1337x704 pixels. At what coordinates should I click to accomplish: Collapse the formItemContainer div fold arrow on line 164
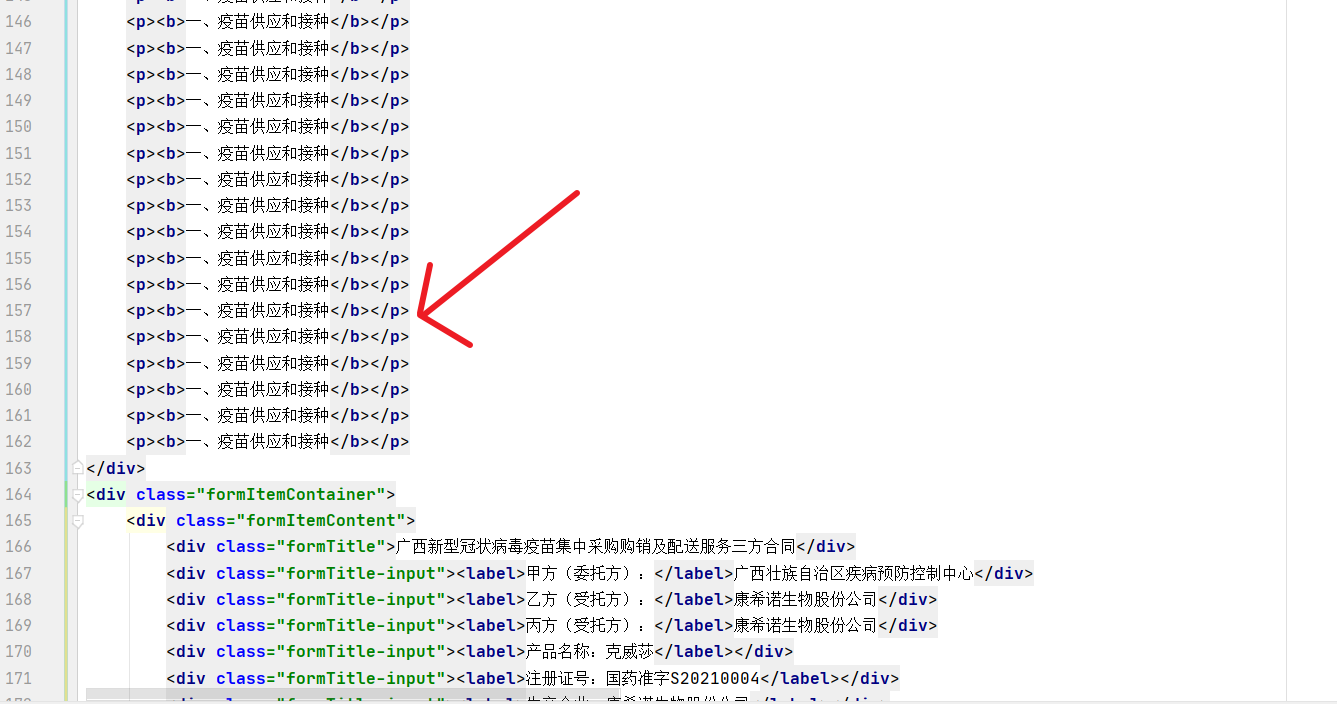pos(77,494)
